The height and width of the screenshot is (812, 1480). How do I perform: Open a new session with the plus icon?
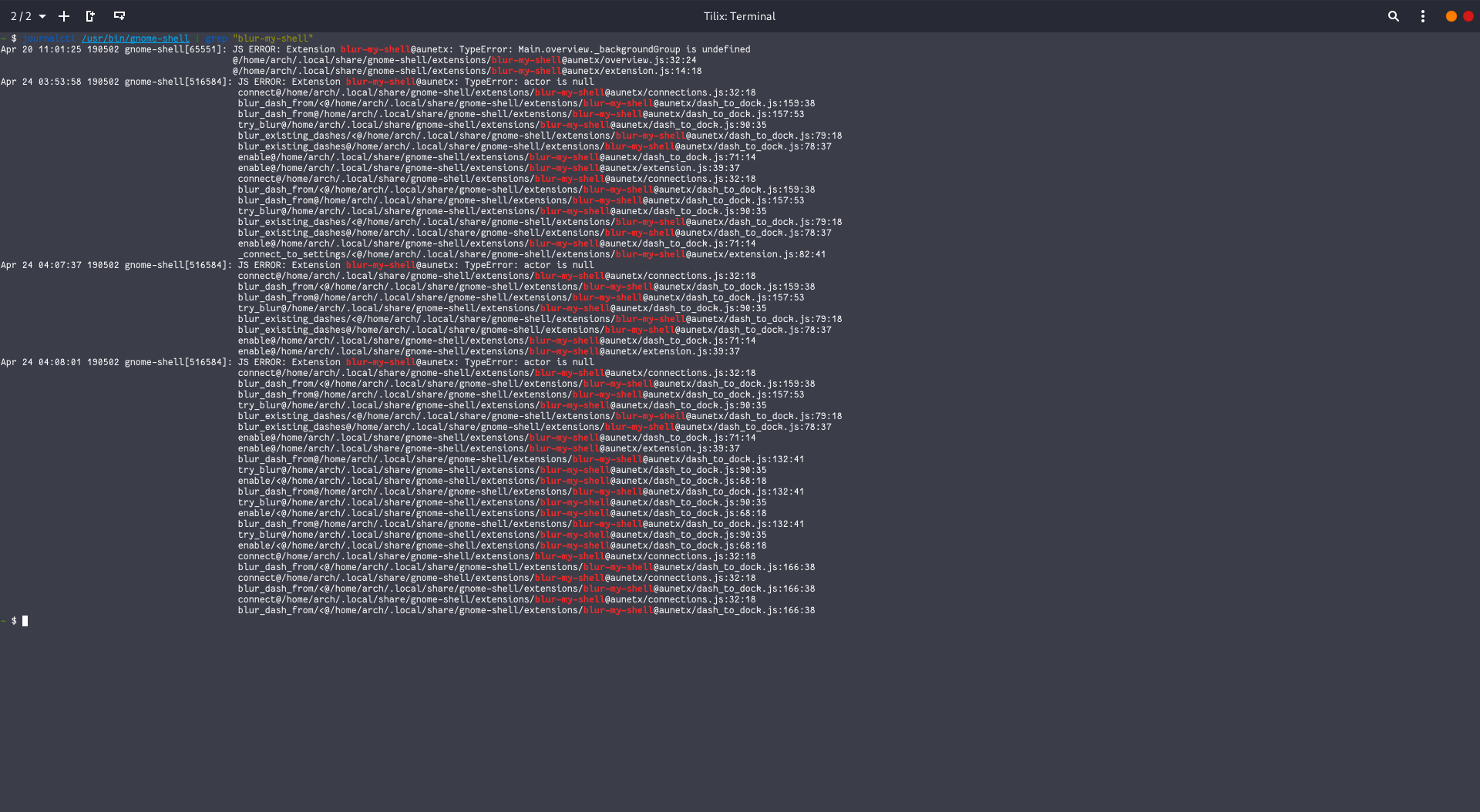(x=64, y=15)
